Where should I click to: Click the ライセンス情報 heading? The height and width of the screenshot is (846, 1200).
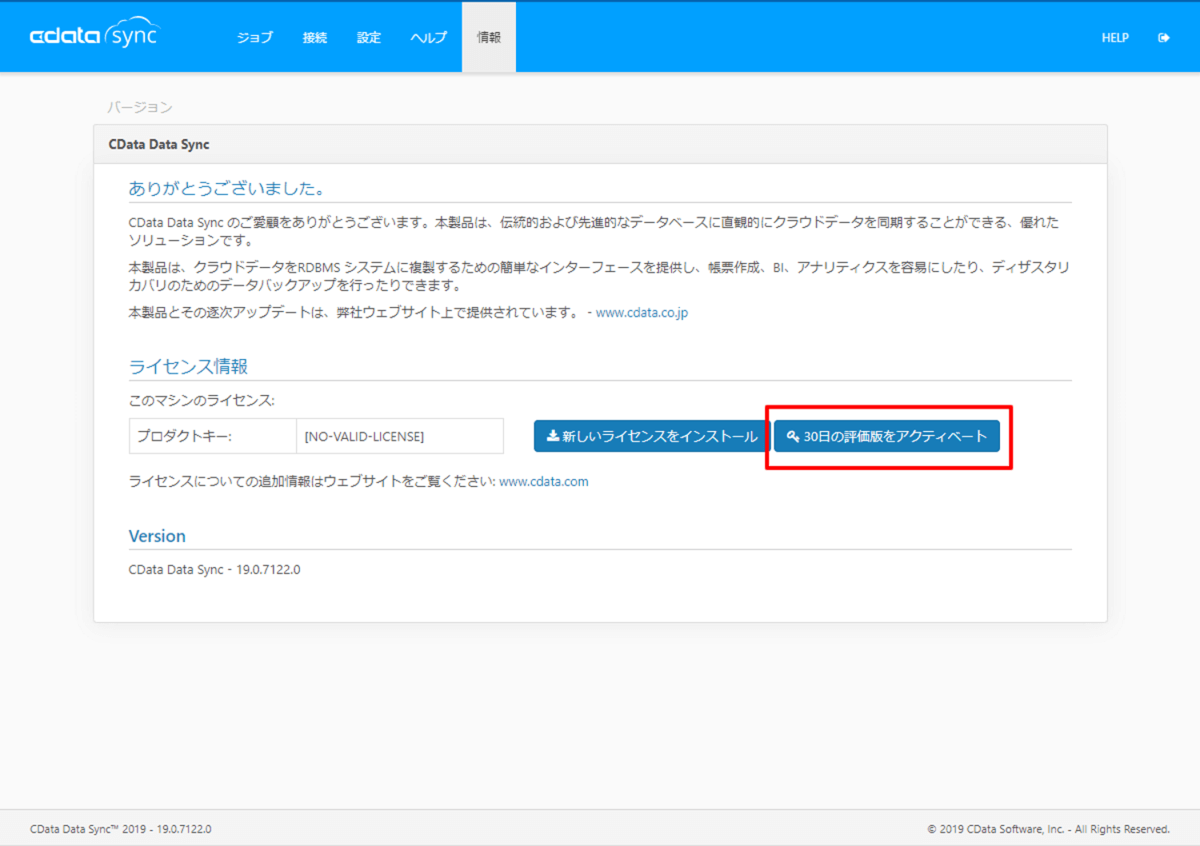click(x=188, y=366)
